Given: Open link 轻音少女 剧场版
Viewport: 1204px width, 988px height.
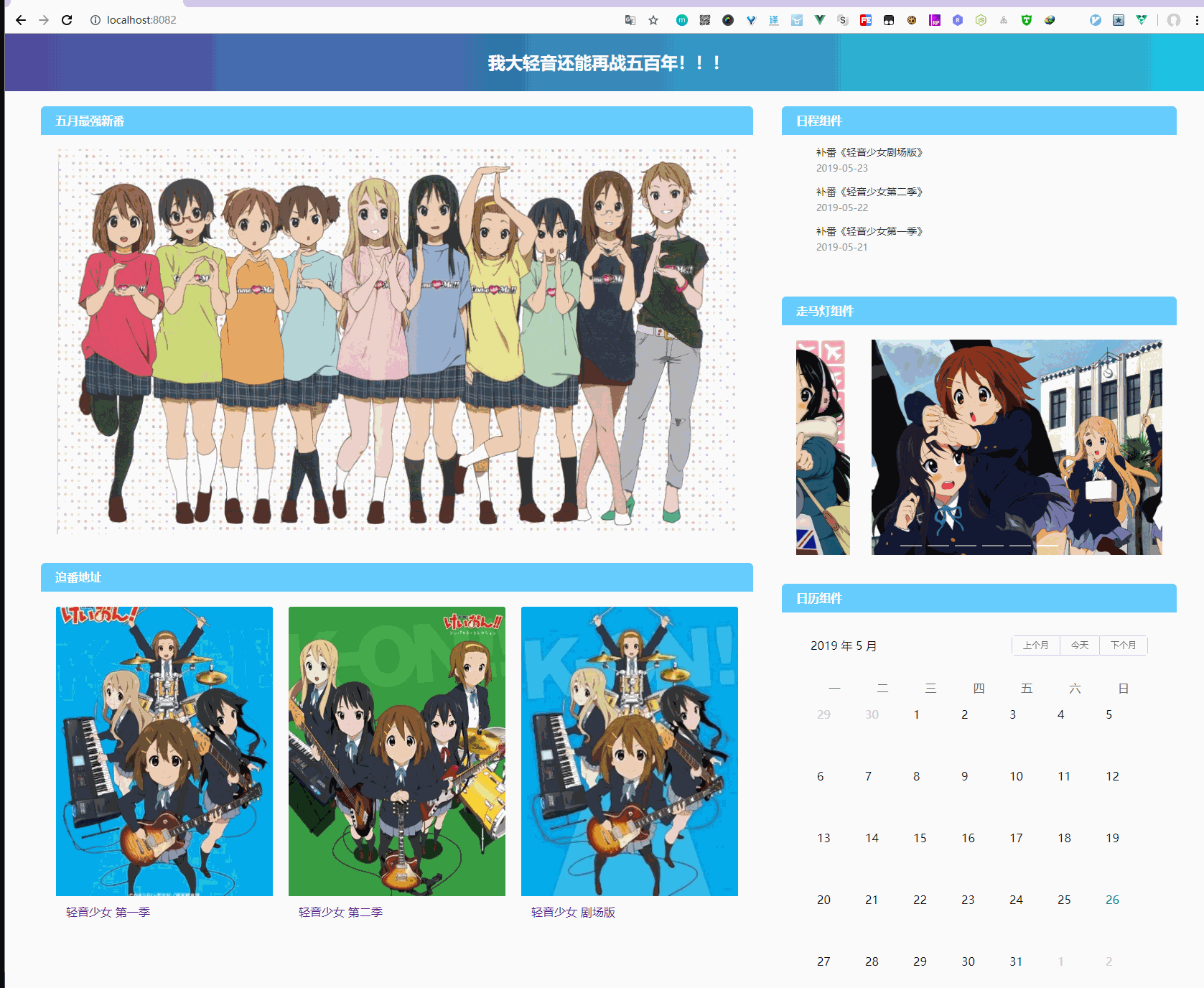Looking at the screenshot, I should [573, 912].
